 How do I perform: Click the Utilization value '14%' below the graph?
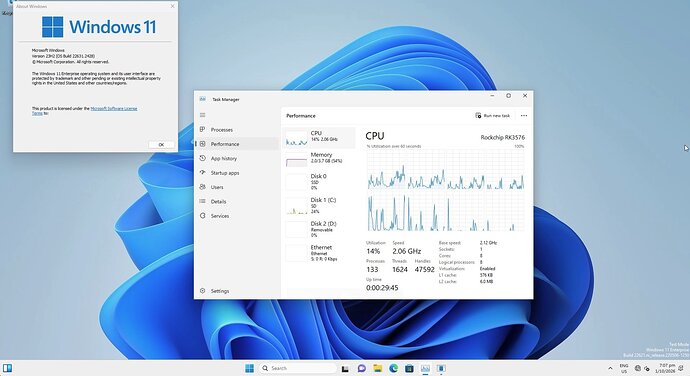(x=373, y=251)
